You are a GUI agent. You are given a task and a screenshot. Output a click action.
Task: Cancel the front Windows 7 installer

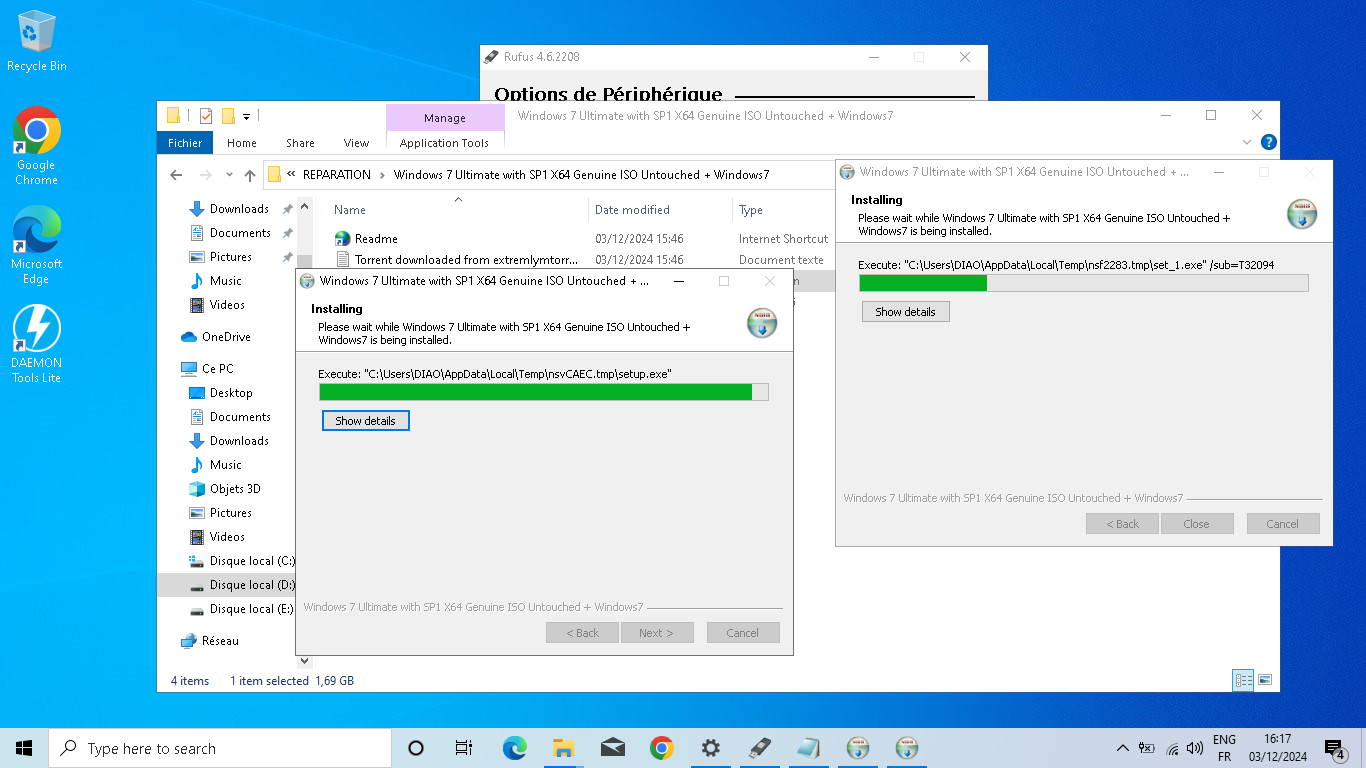pos(742,633)
